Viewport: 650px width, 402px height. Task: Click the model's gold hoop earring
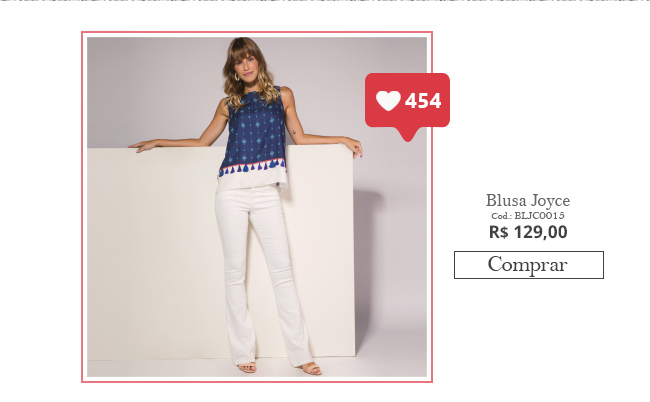click(x=237, y=77)
